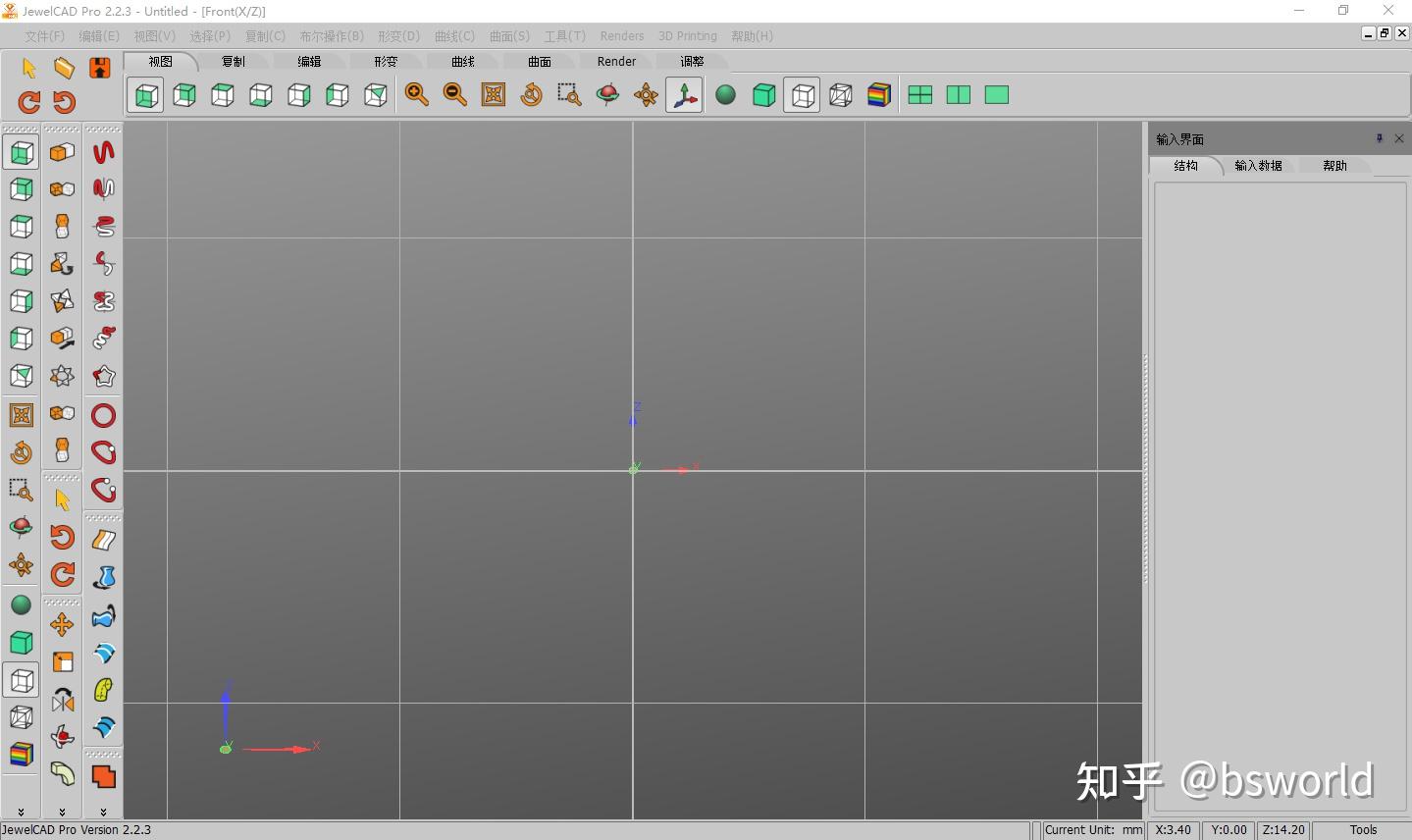Viewport: 1412px width, 840px height.
Task: Toggle the coordinate axis display button
Action: pyautogui.click(x=684, y=94)
